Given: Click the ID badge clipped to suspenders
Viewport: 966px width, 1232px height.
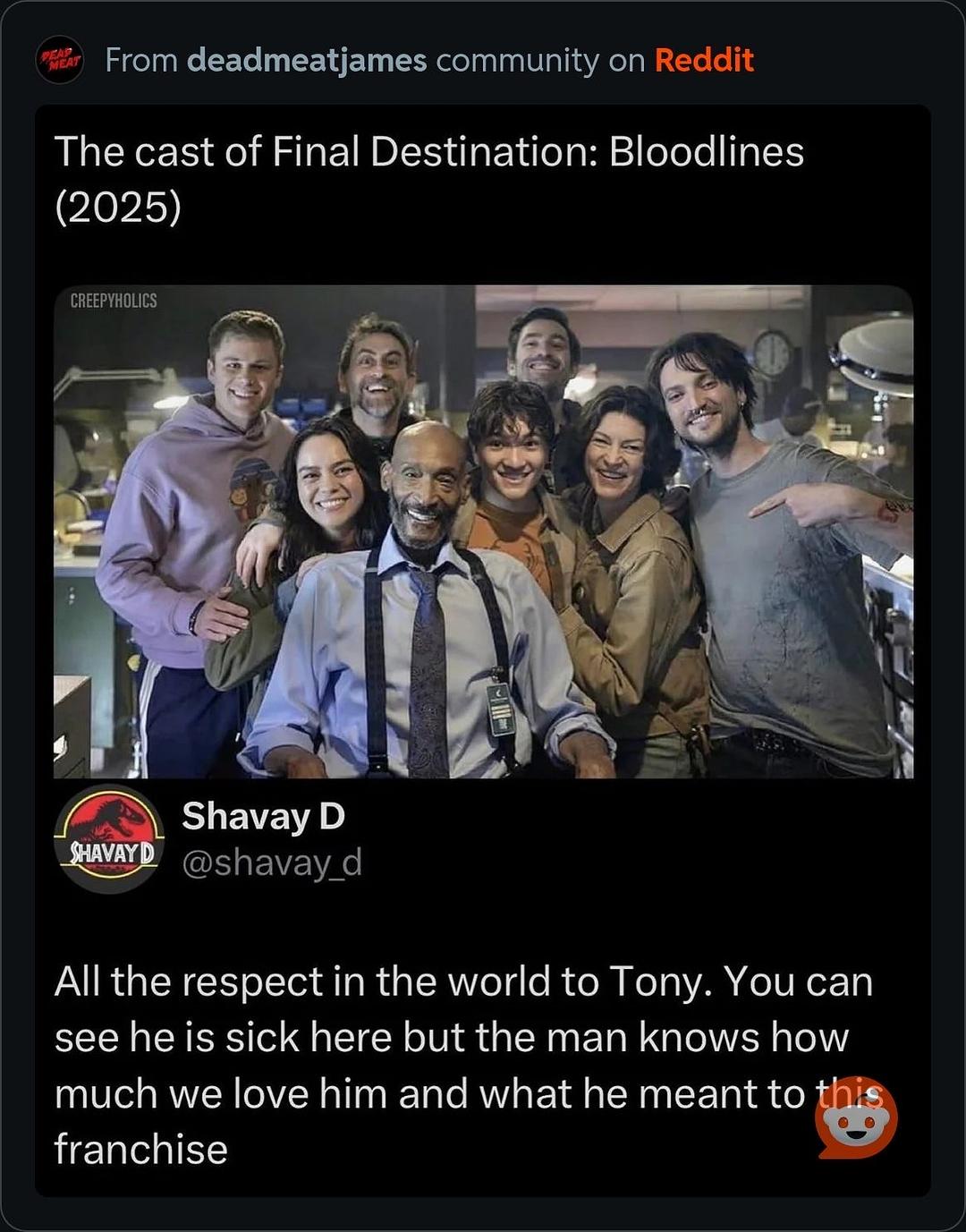Looking at the screenshot, I should click(500, 708).
